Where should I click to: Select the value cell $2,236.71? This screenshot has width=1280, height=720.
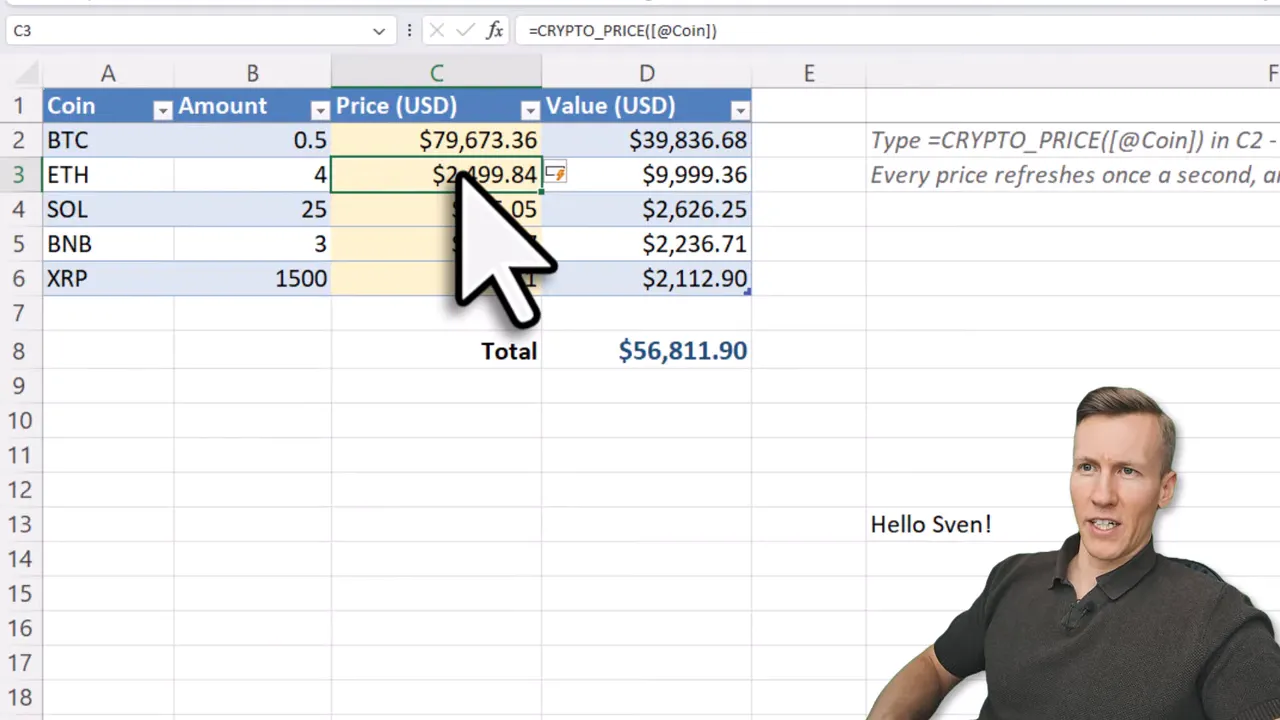pos(647,244)
